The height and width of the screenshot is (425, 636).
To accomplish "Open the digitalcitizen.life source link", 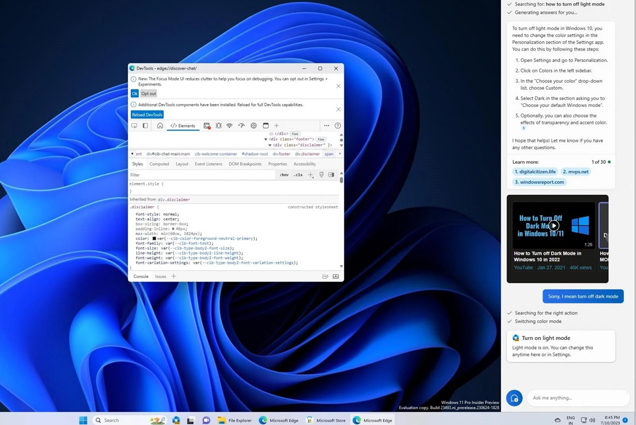I will pos(535,172).
